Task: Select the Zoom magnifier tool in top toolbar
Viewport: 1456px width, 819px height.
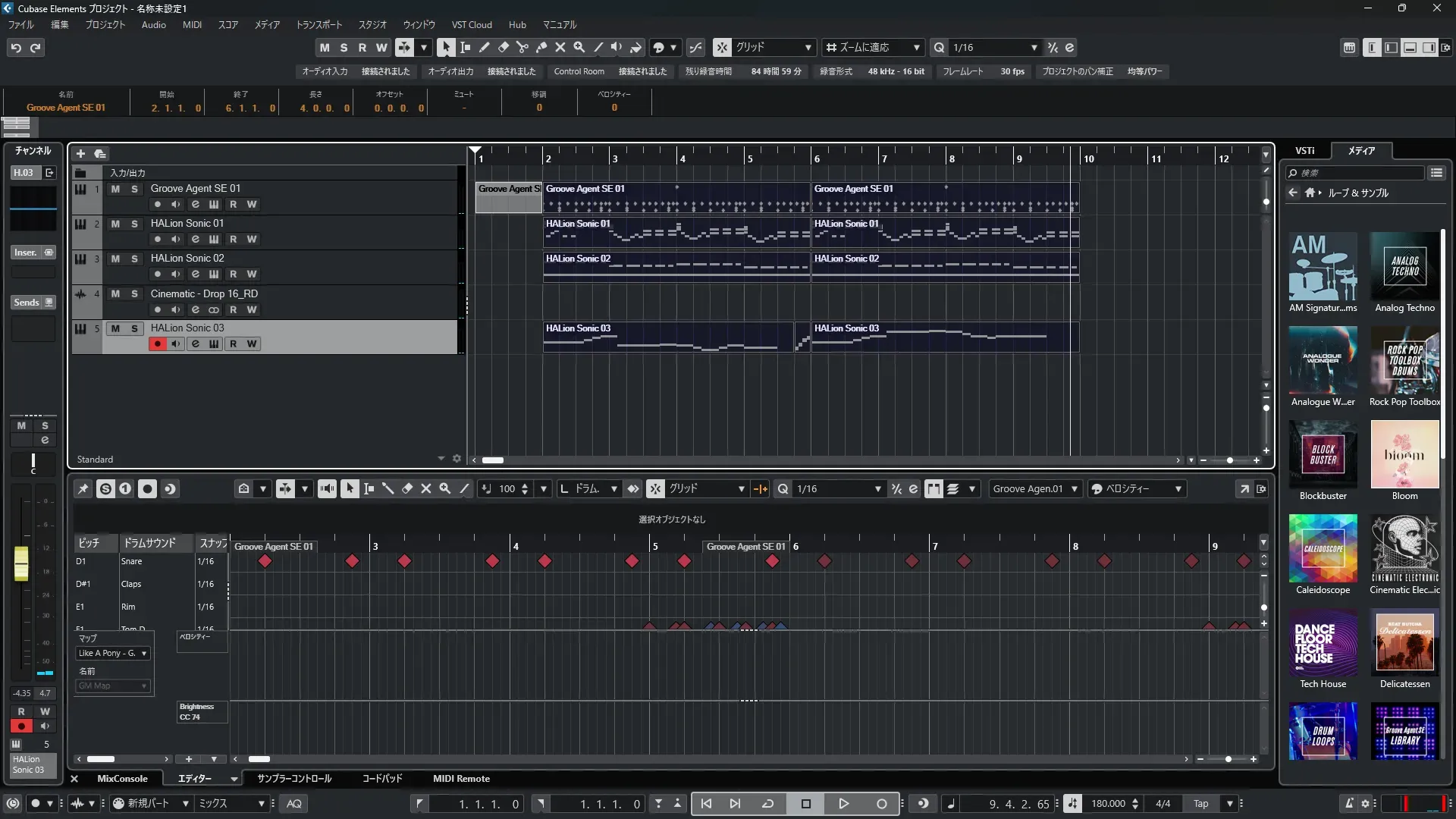Action: pyautogui.click(x=579, y=47)
